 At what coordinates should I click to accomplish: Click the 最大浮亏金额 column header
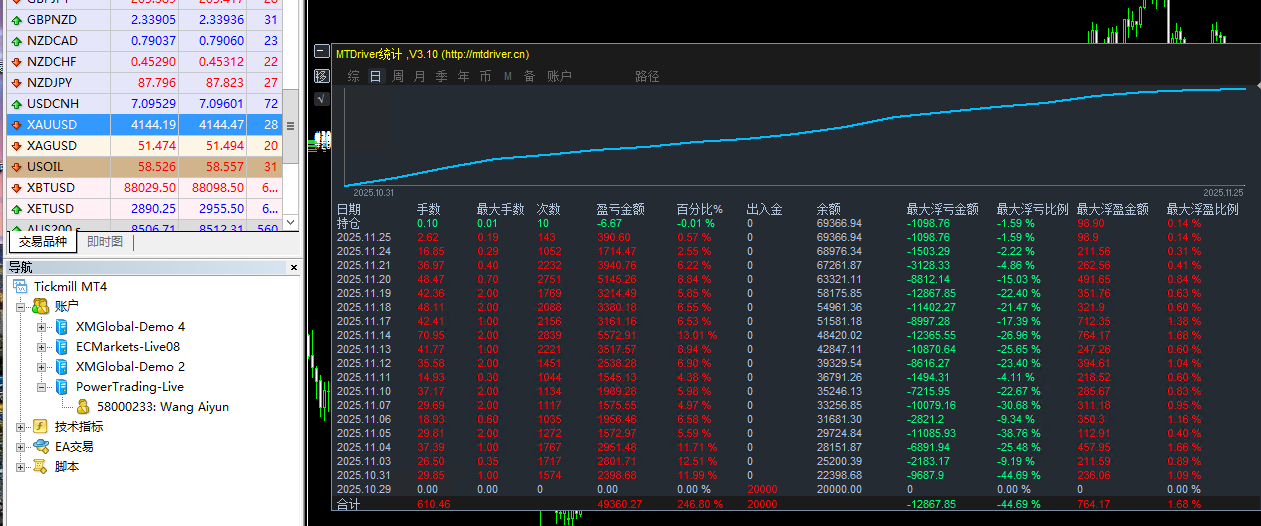[x=943, y=210]
